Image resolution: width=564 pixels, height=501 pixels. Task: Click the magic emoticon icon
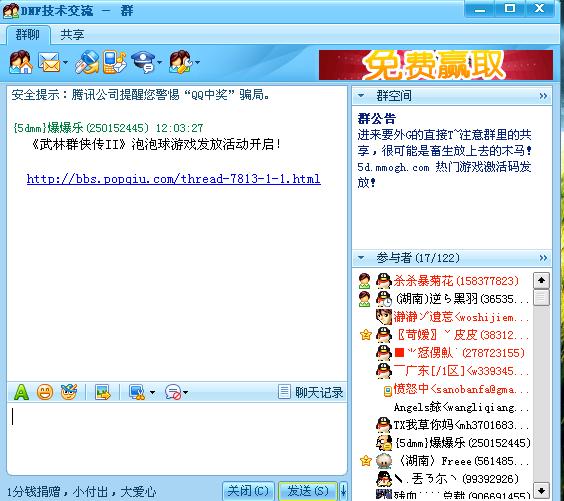pos(69,392)
